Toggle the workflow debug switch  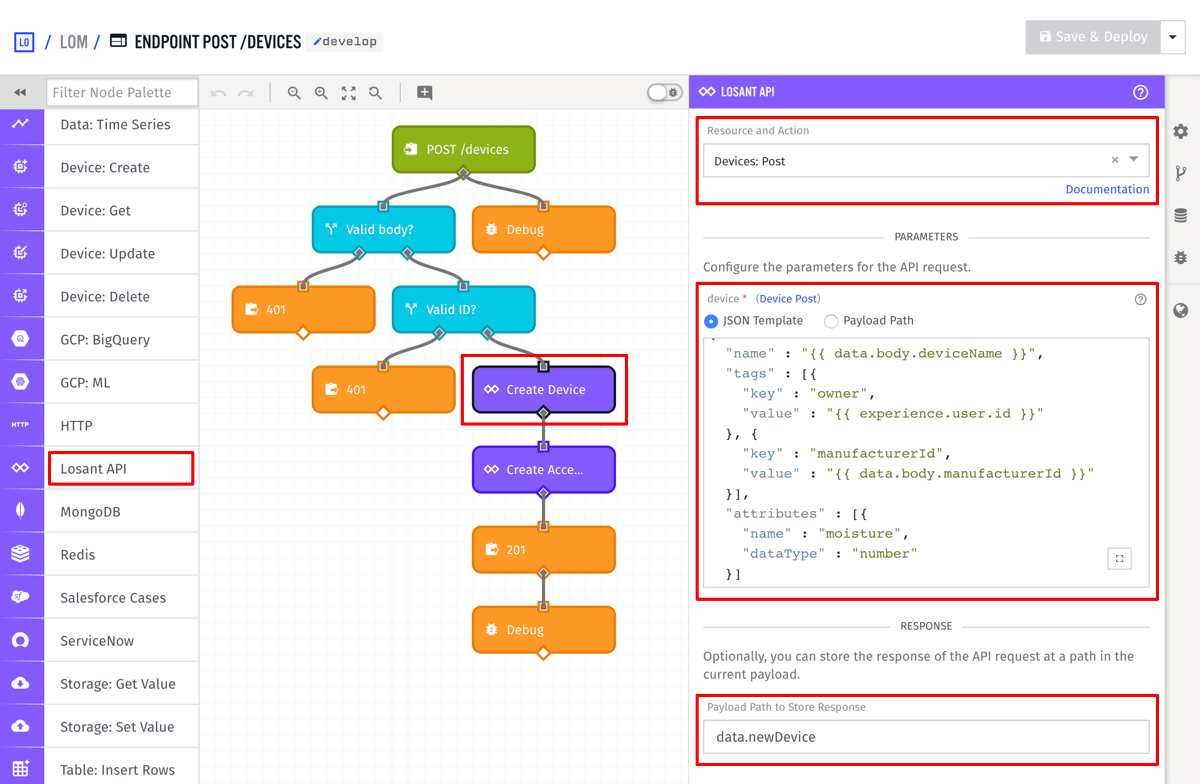tap(664, 92)
